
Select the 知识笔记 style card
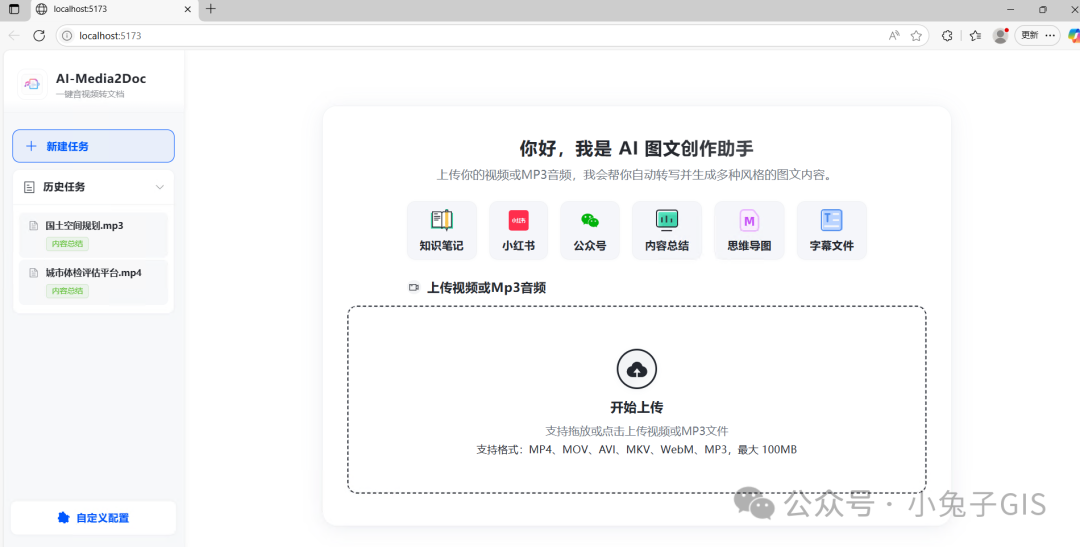click(x=442, y=231)
